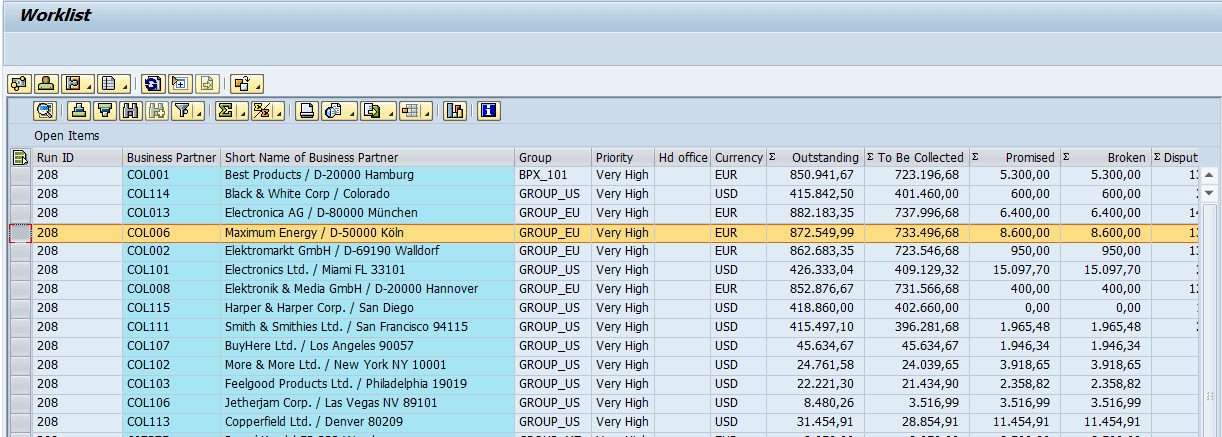Image resolution: width=1222 pixels, height=437 pixels.
Task: Click the greyed page icon with yellow arrow
Action: point(208,84)
